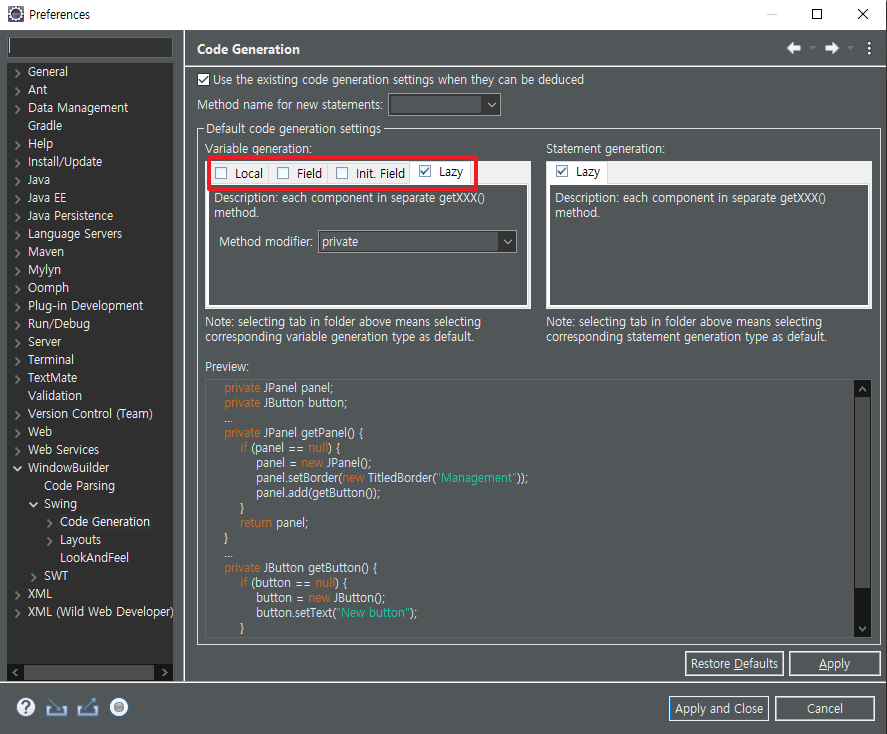The width and height of the screenshot is (887, 734).
Task: Select Language Servers tree item
Action: point(75,234)
